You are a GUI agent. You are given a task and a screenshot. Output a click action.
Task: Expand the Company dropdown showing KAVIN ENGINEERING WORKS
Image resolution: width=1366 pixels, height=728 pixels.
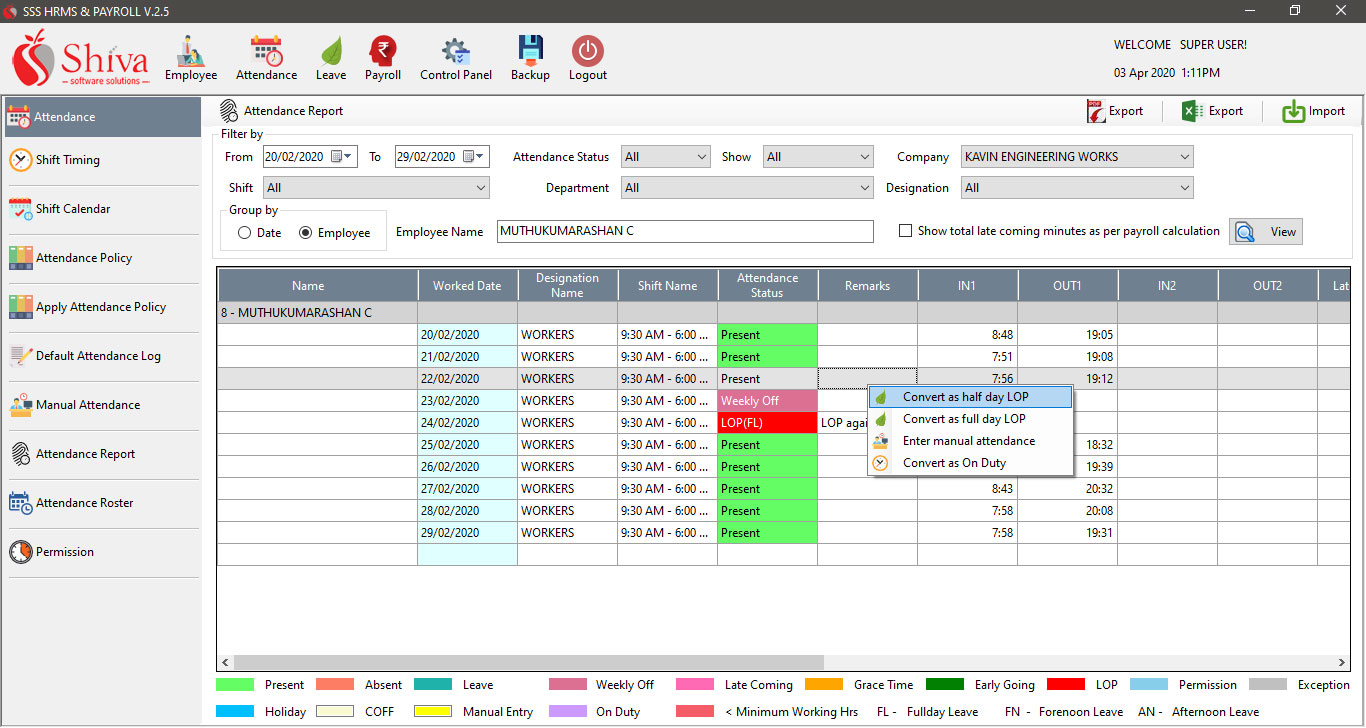(1076, 156)
